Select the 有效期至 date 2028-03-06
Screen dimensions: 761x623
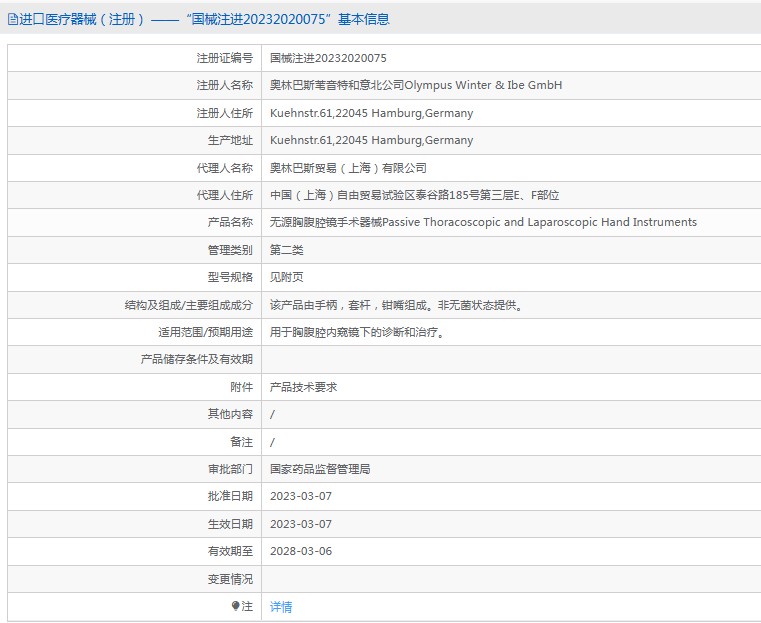point(300,551)
